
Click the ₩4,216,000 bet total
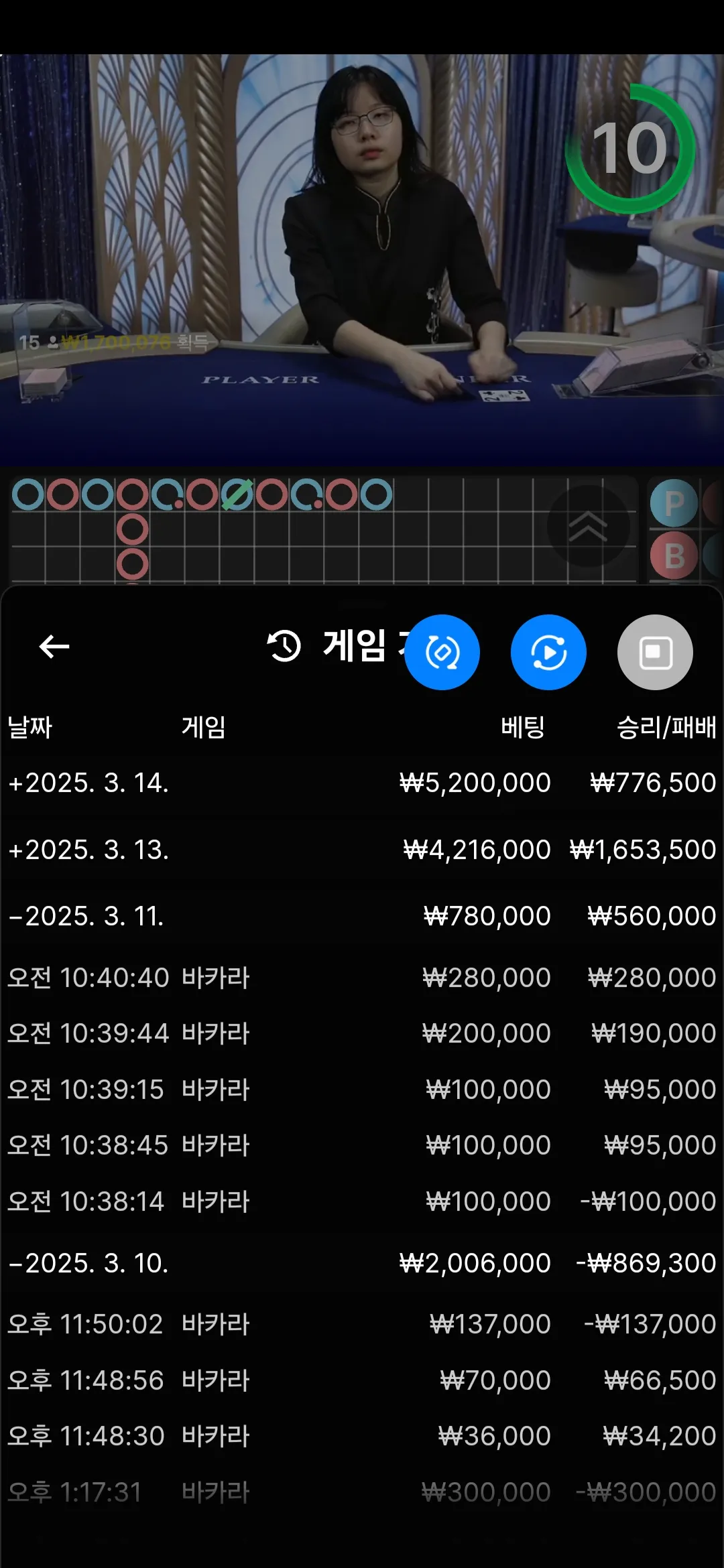[477, 850]
